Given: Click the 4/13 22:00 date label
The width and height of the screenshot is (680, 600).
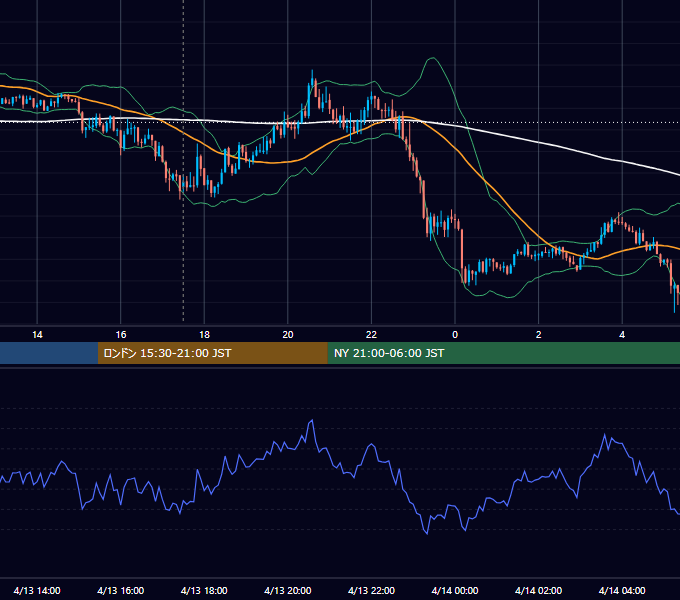Looking at the screenshot, I should coord(371,590).
